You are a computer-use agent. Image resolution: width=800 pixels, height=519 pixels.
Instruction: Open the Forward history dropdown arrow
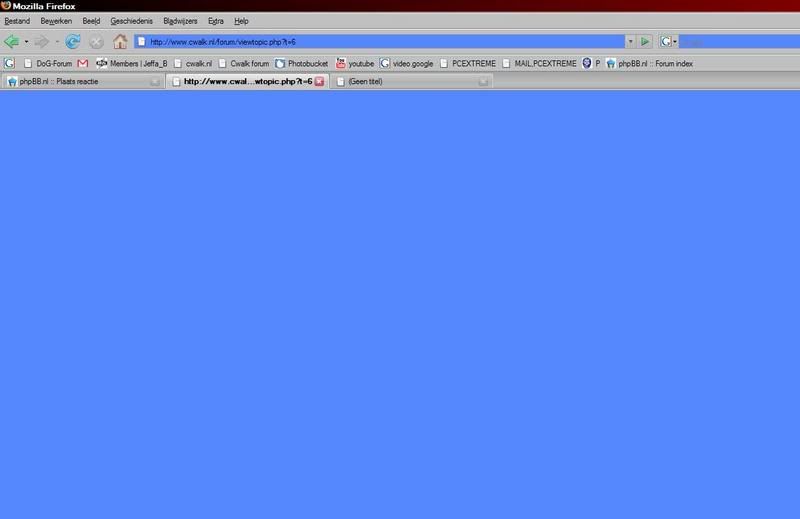pos(57,42)
